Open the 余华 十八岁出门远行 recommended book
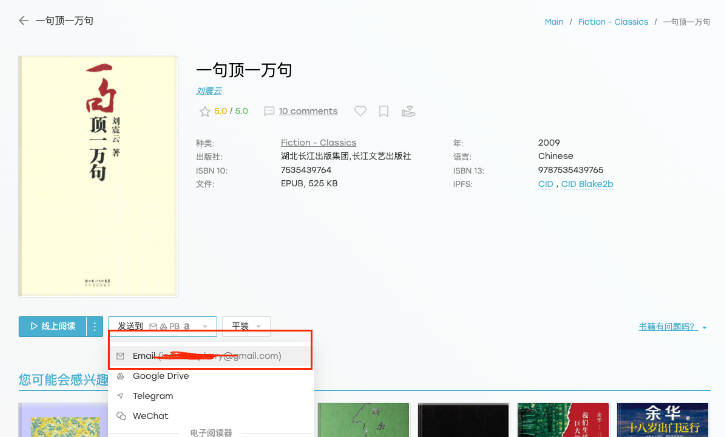 (662, 420)
